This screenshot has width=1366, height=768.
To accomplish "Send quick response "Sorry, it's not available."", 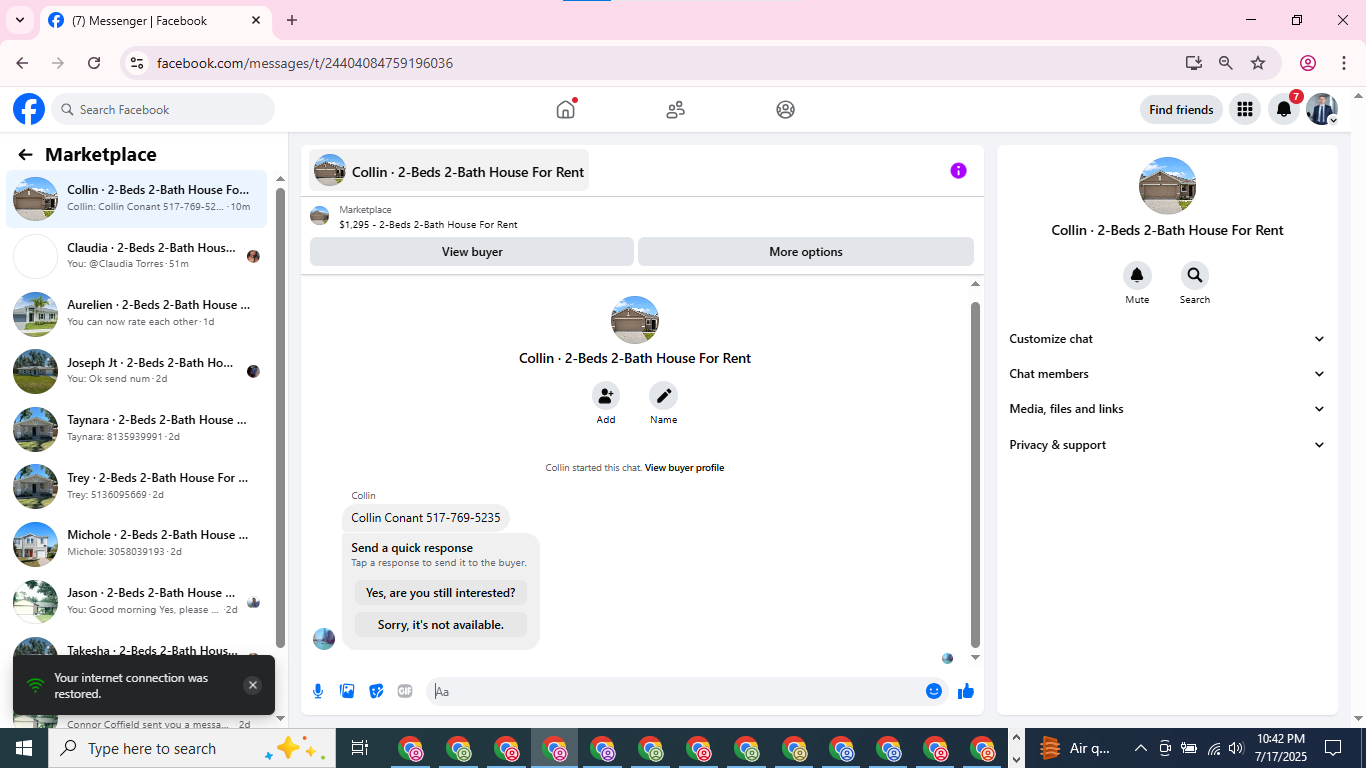I will [441, 625].
